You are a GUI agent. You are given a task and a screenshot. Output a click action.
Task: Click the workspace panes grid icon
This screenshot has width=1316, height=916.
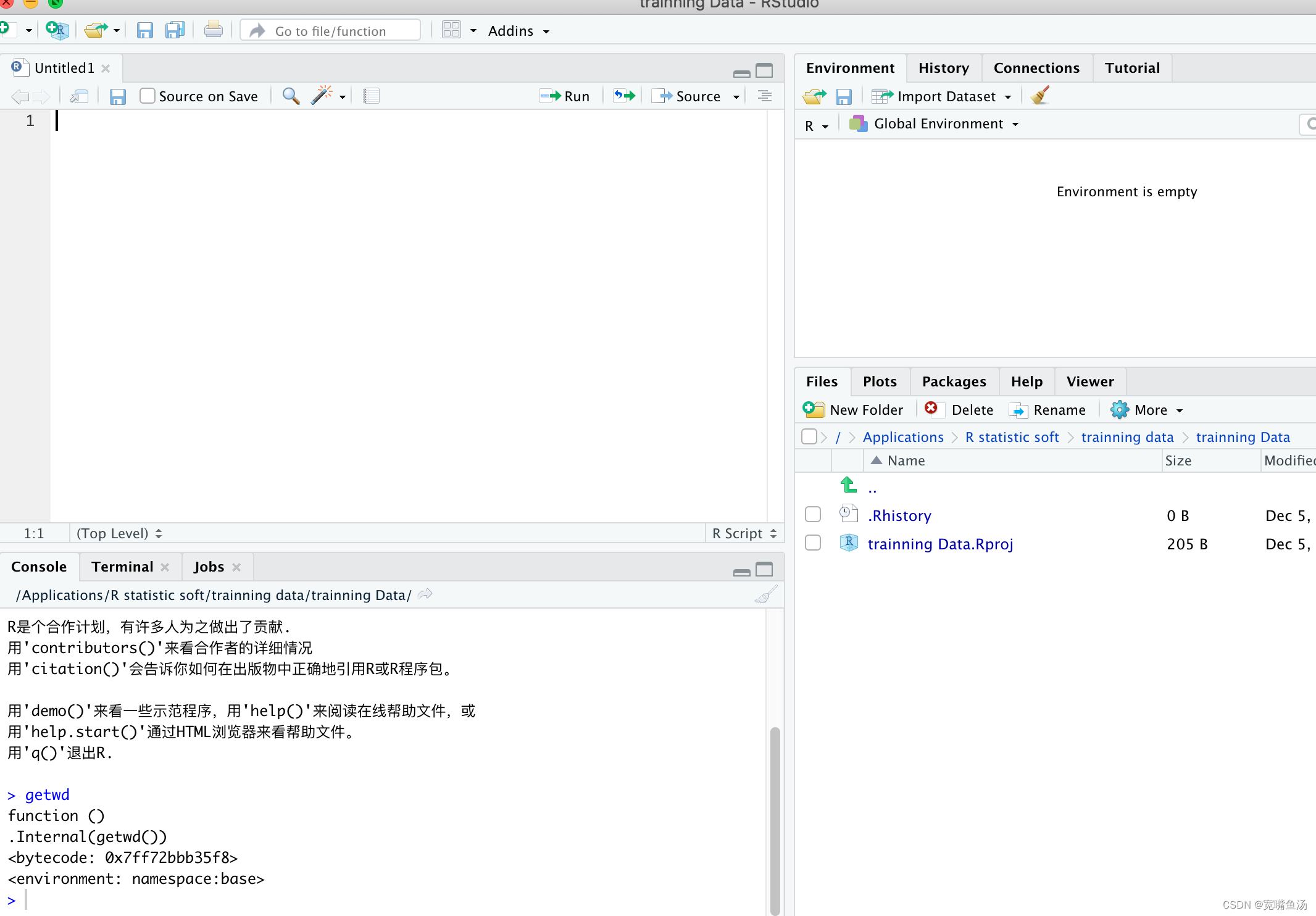[x=451, y=30]
